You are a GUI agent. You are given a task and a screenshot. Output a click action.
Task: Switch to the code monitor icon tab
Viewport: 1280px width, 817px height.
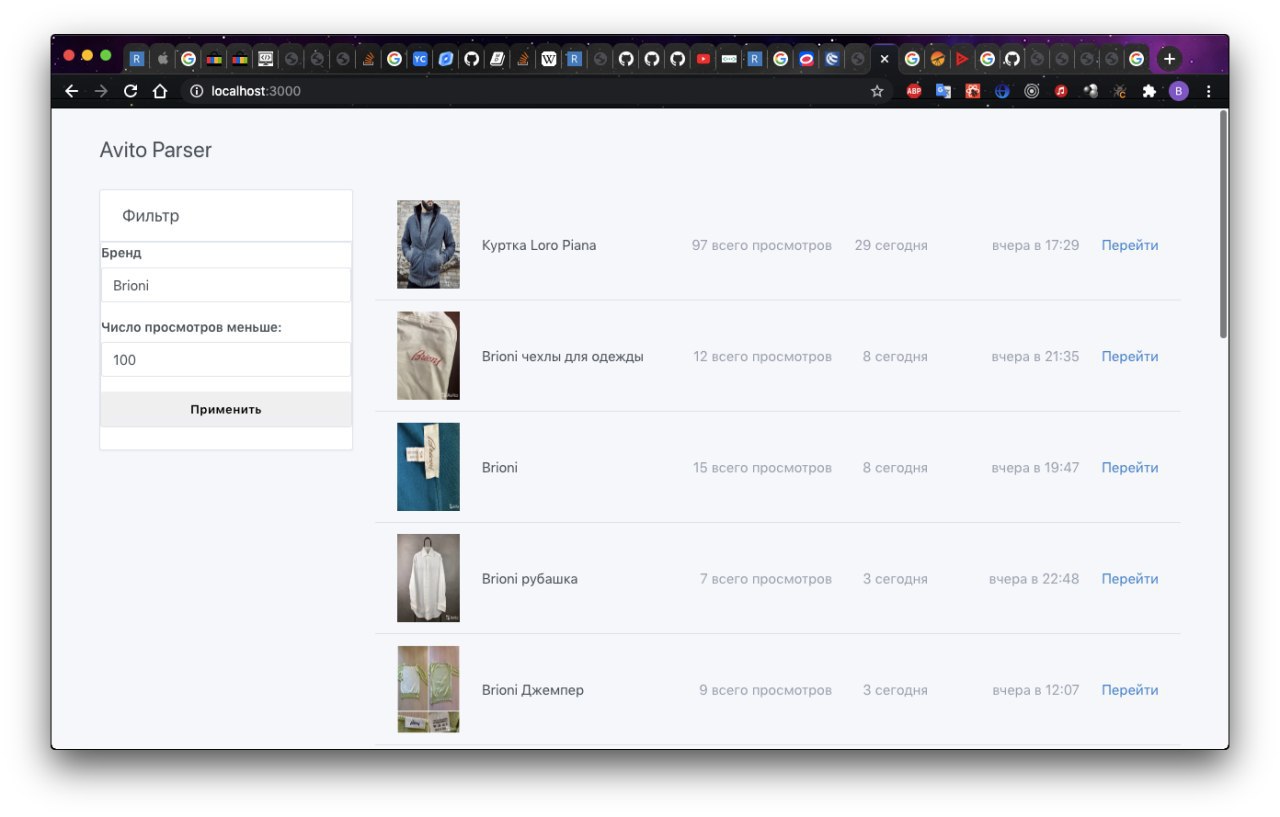(x=265, y=59)
